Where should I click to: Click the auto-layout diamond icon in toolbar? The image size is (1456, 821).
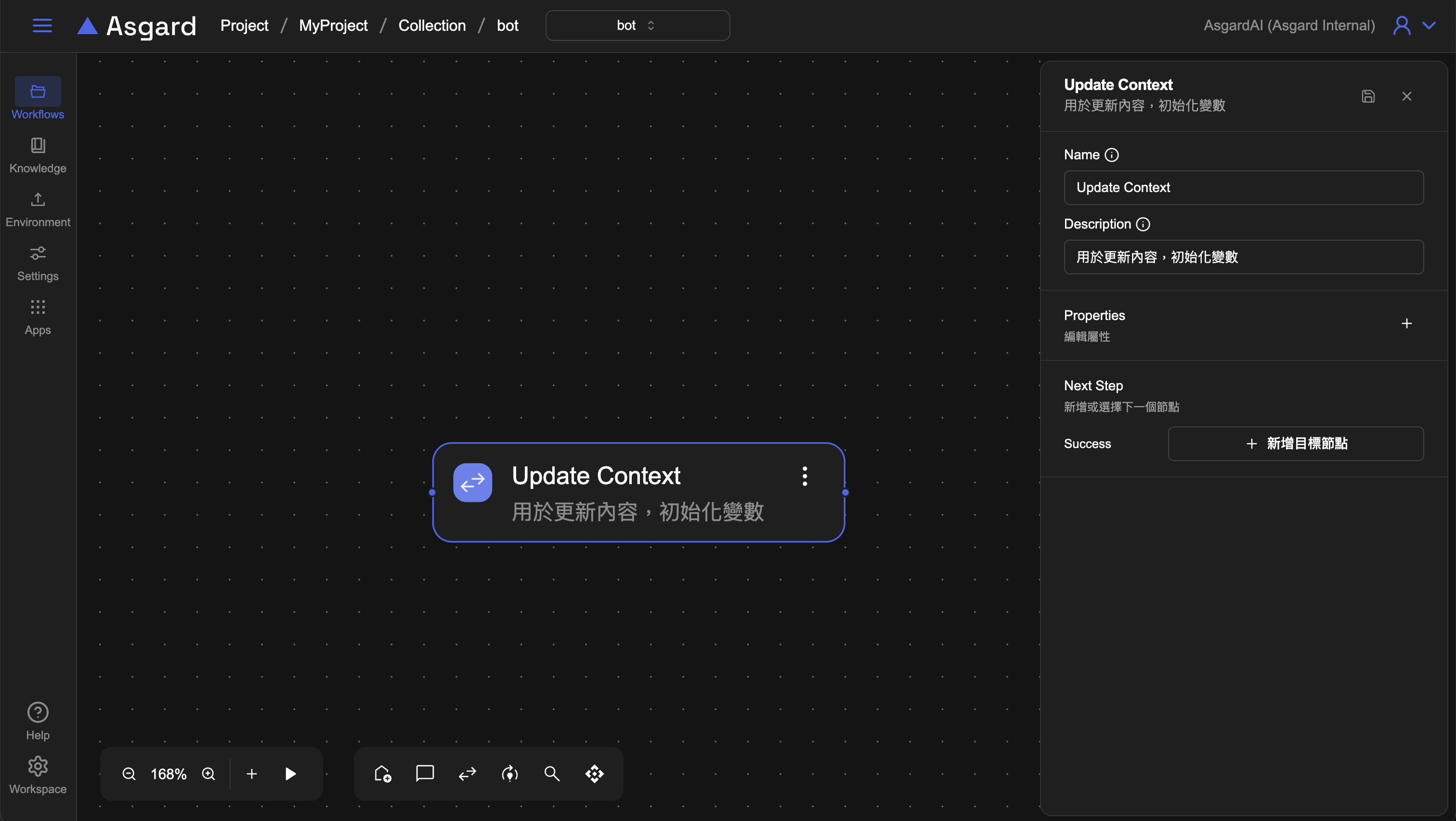tap(594, 773)
